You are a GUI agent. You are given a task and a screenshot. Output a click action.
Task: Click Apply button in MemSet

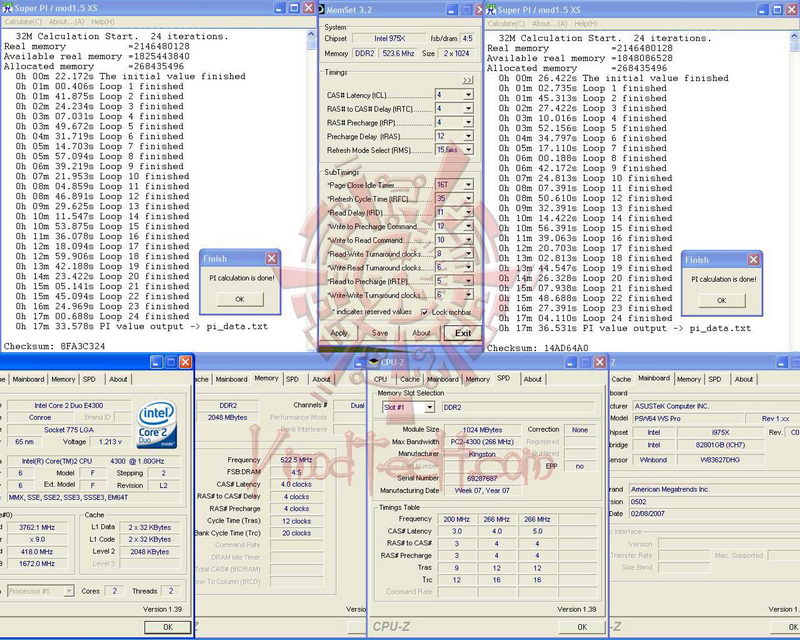[x=339, y=333]
